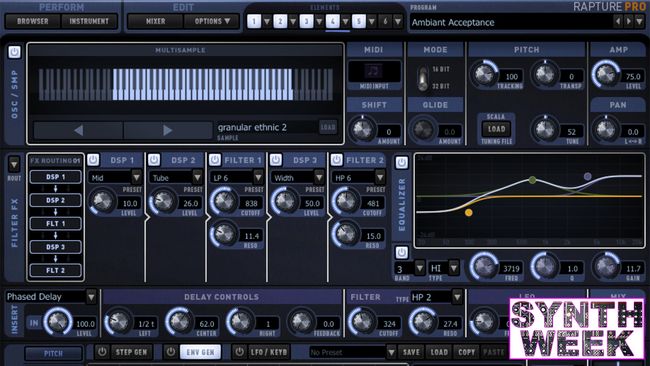Click the Copy preset button
This screenshot has width=650, height=366.
point(466,352)
